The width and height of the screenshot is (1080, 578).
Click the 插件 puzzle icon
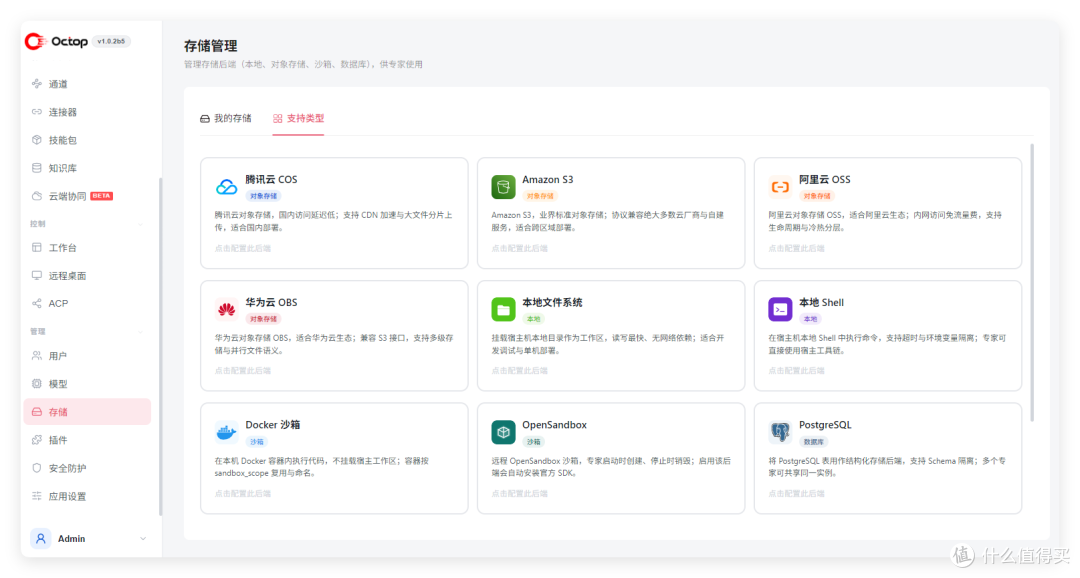pos(37,440)
